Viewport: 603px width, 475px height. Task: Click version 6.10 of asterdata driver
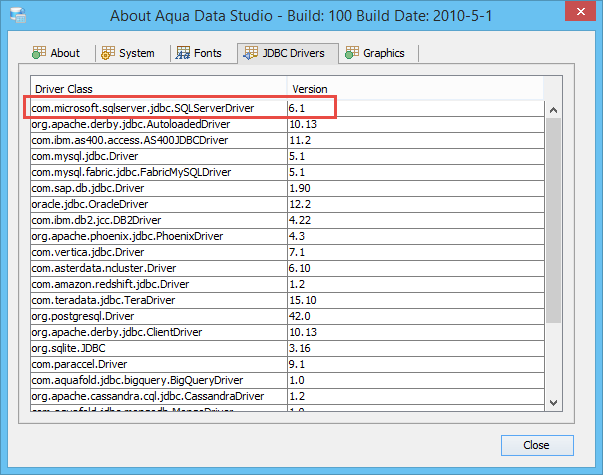click(x=300, y=268)
